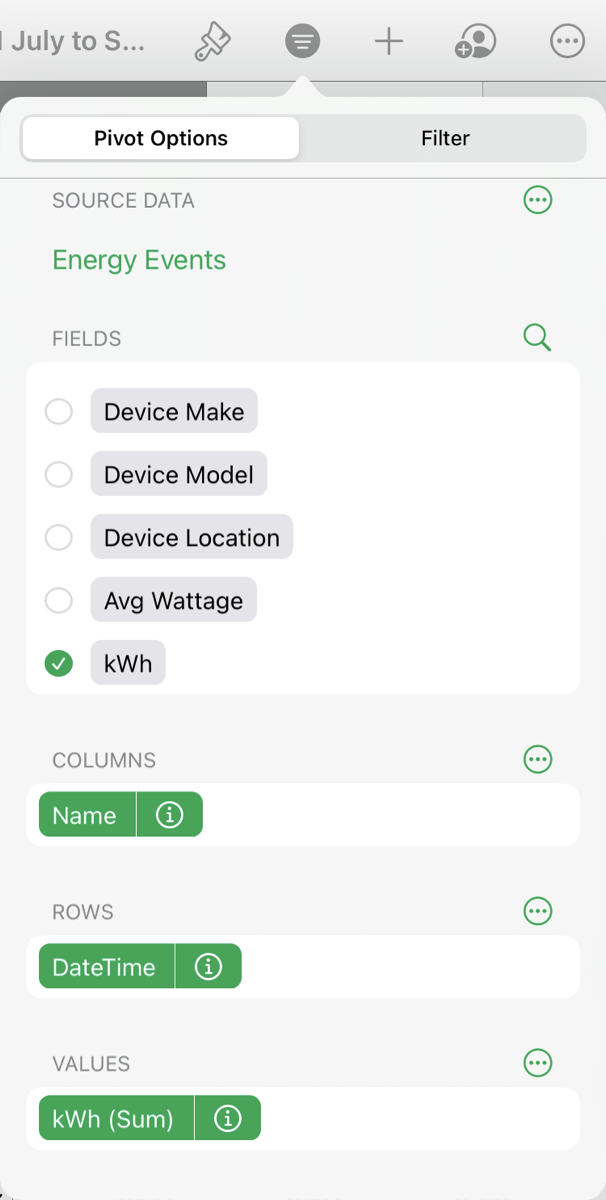606x1200 pixels.
Task: Toggle the Avg Wattage field checkbox
Action: [x=59, y=601]
